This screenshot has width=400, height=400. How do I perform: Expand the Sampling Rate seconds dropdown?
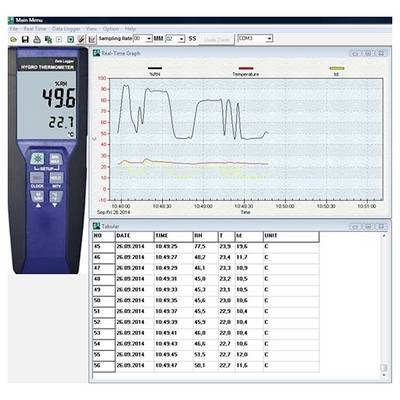(181, 39)
